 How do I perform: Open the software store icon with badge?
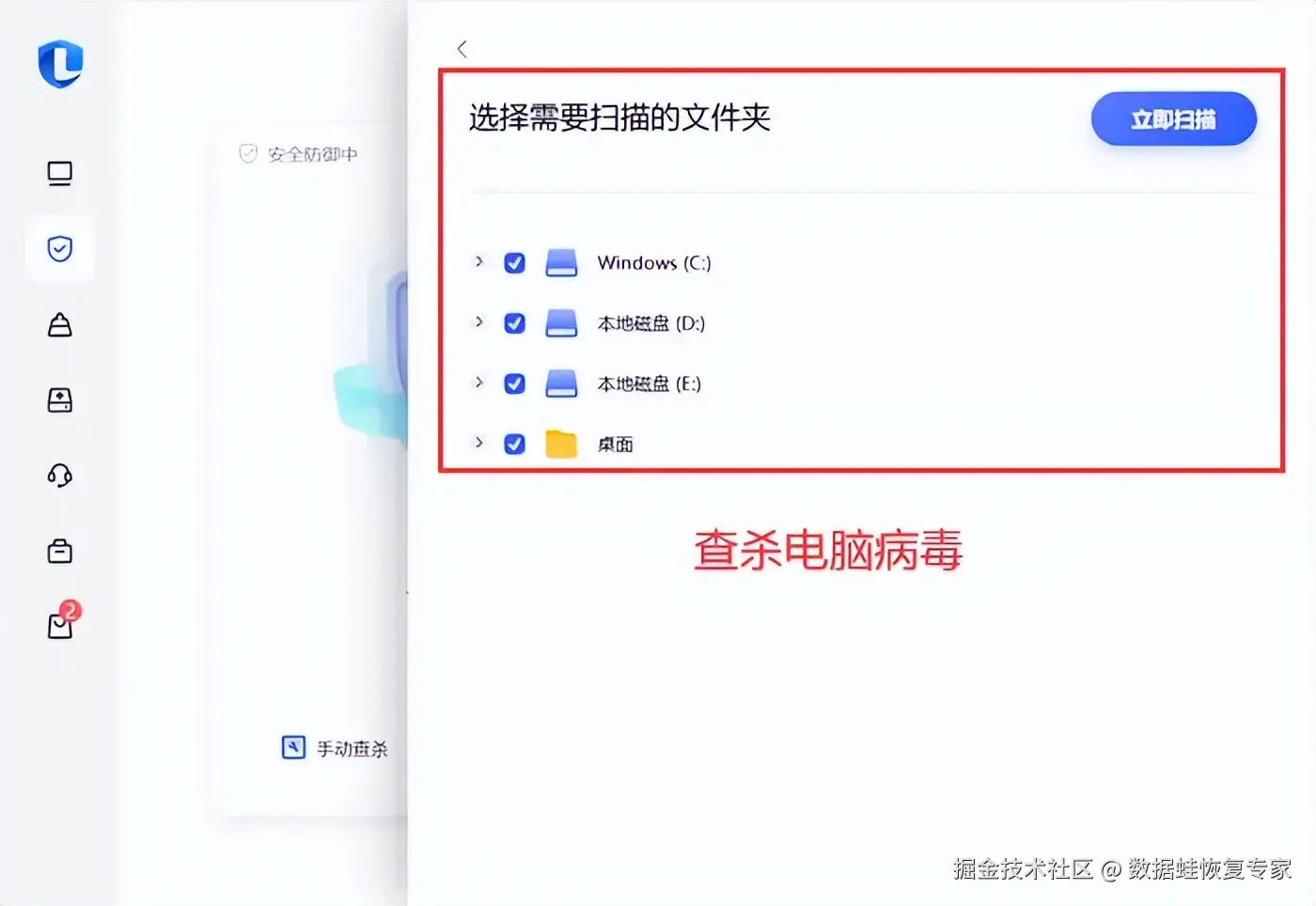pos(62,622)
